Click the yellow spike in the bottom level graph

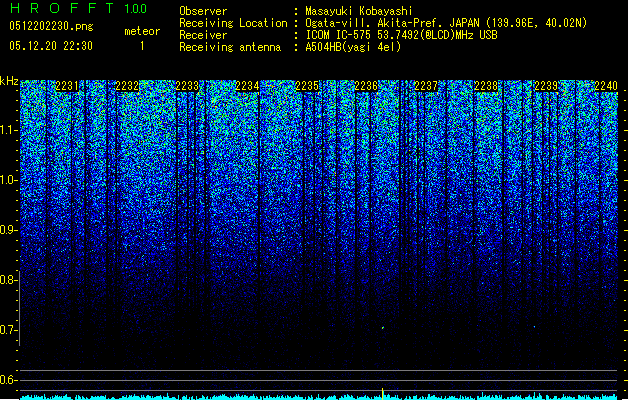(383, 394)
